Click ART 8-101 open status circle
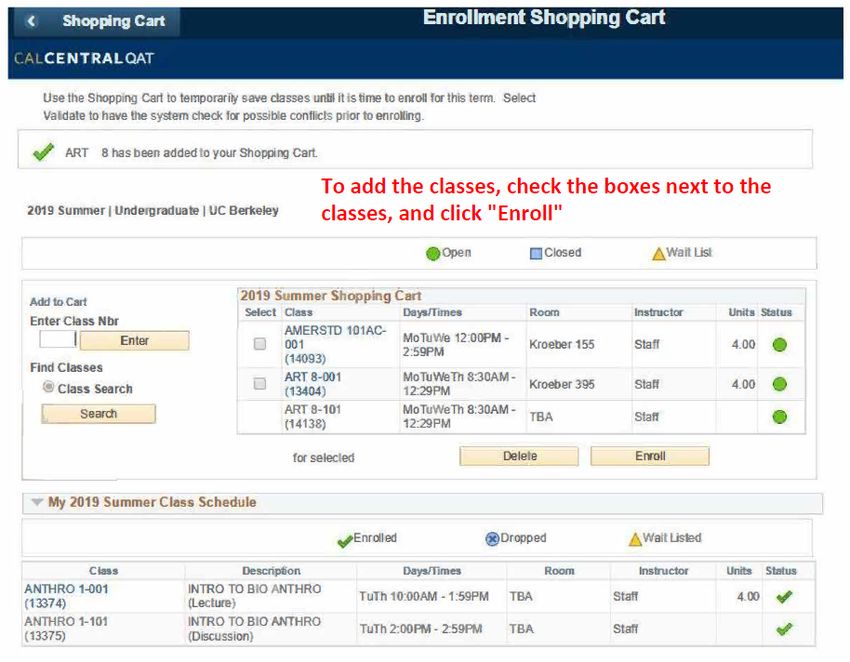 (780, 416)
